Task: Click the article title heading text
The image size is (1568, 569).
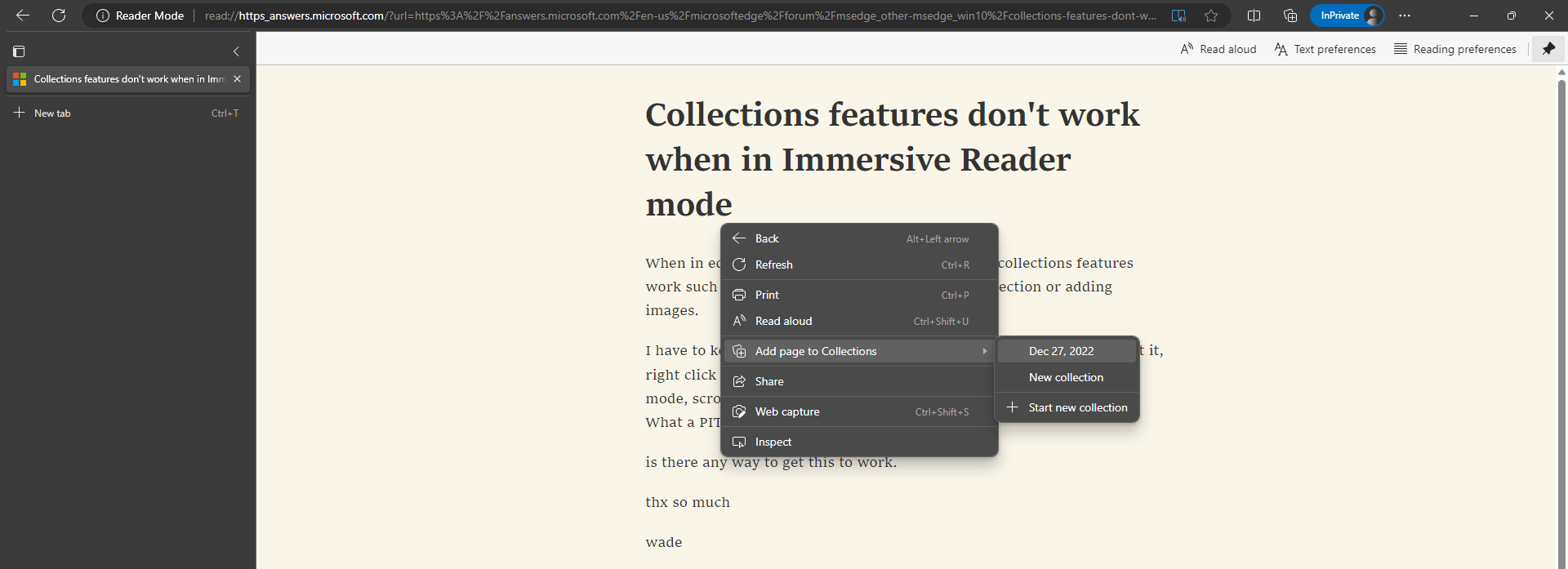Action: [892, 159]
